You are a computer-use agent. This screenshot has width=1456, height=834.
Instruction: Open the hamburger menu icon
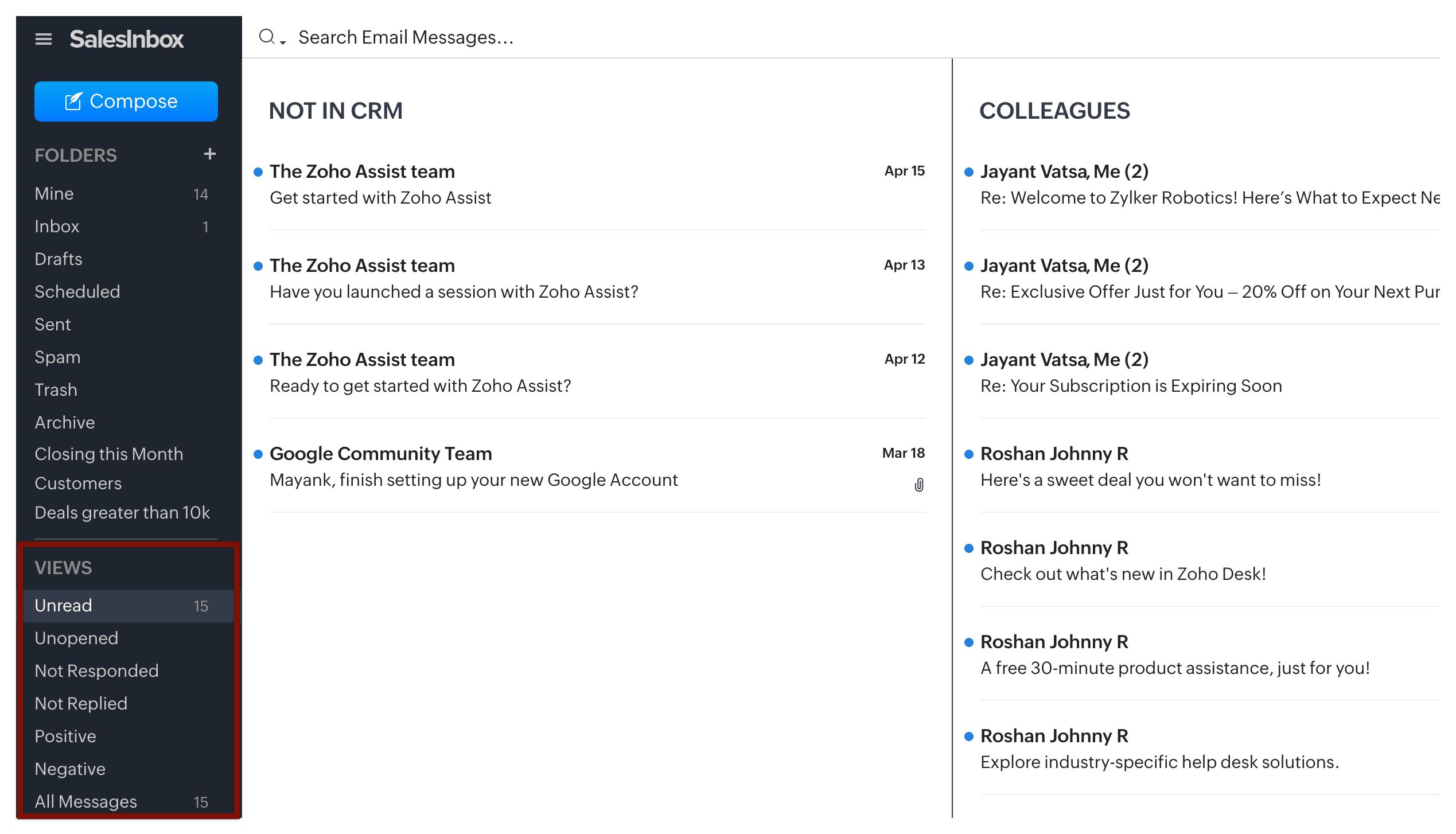click(44, 39)
